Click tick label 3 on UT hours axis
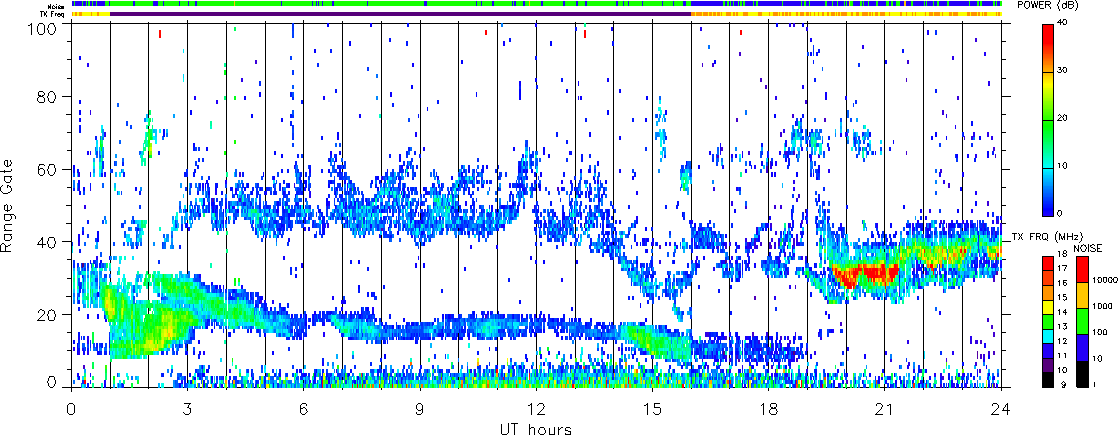Screen dimensions: 1118x435 [188, 411]
